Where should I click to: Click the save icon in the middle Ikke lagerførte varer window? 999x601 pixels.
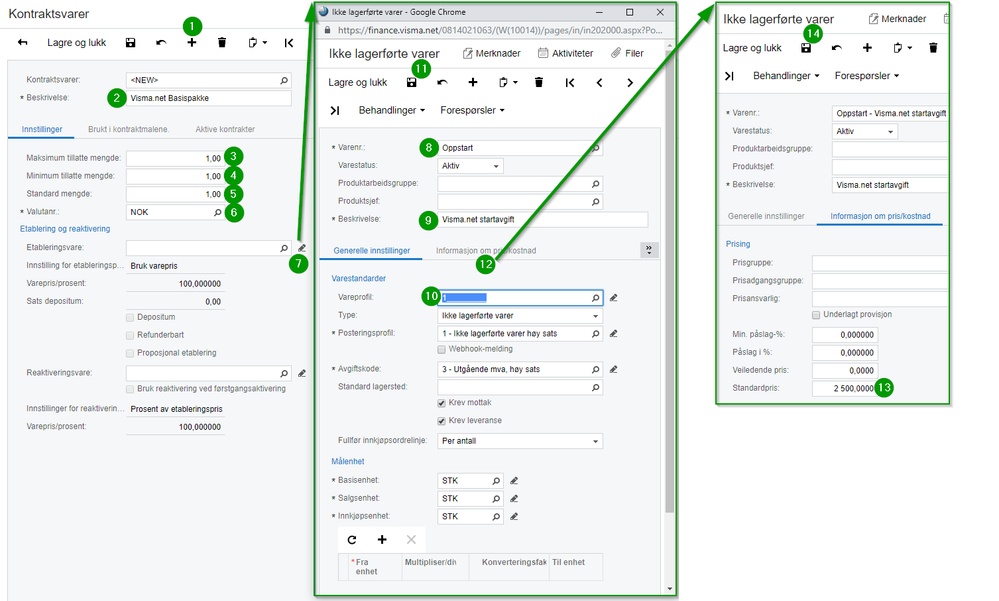click(x=412, y=82)
